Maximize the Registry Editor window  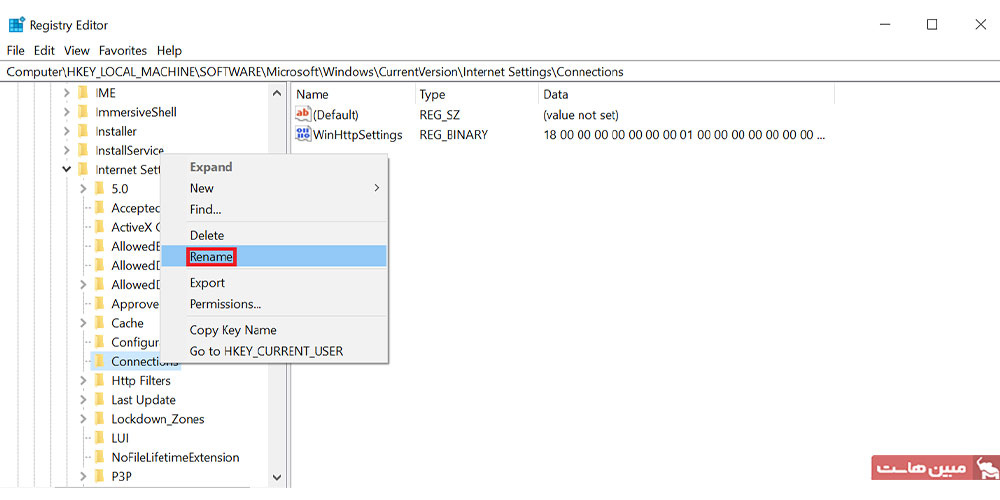coord(932,24)
